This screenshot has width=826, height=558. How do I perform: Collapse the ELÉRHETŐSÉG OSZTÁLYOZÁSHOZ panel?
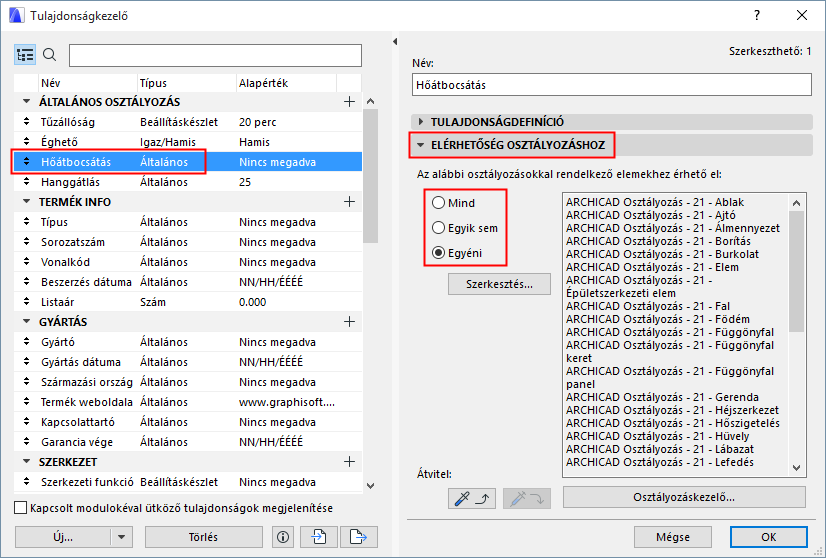tap(420, 145)
